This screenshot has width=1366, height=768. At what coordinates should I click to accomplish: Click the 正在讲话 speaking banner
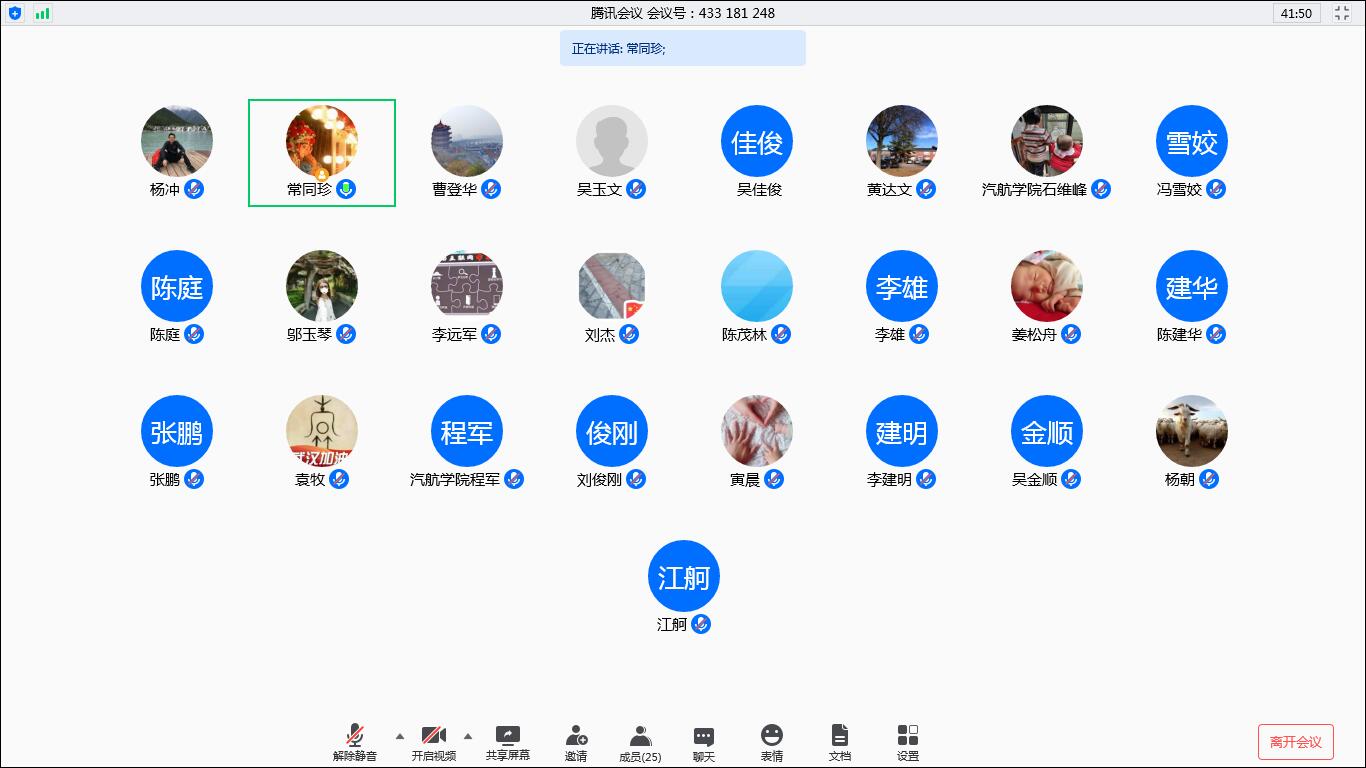pos(682,48)
